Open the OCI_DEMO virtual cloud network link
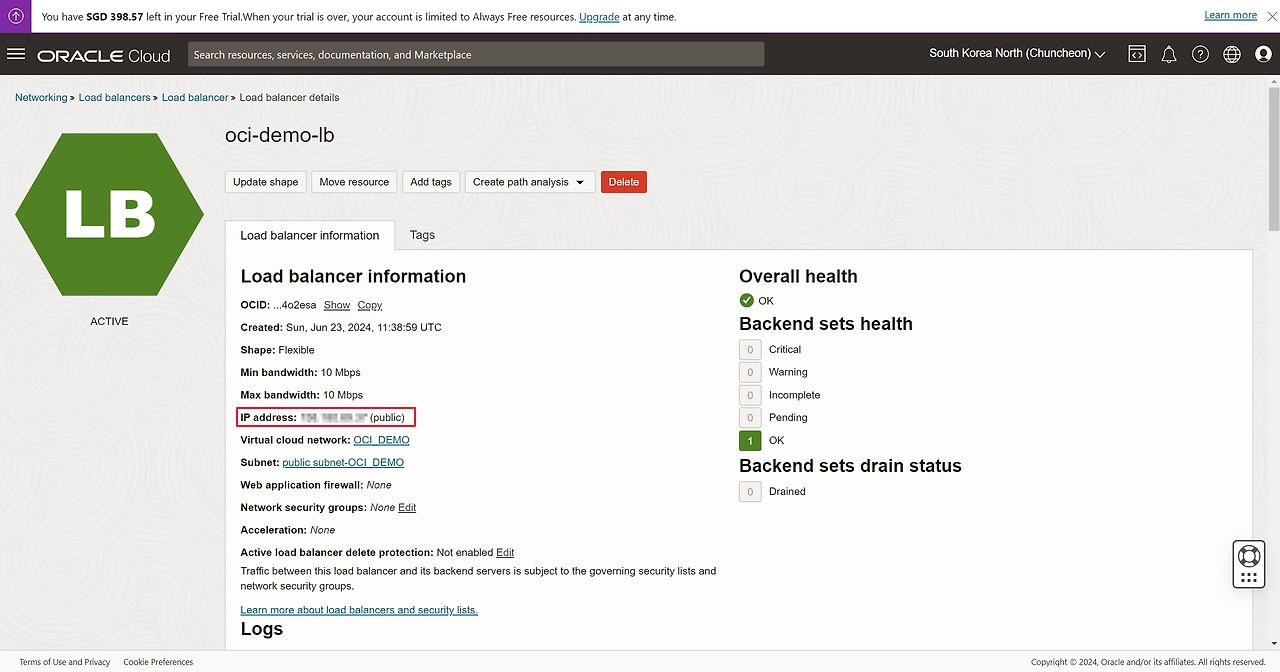This screenshot has width=1280, height=672. coord(381,440)
